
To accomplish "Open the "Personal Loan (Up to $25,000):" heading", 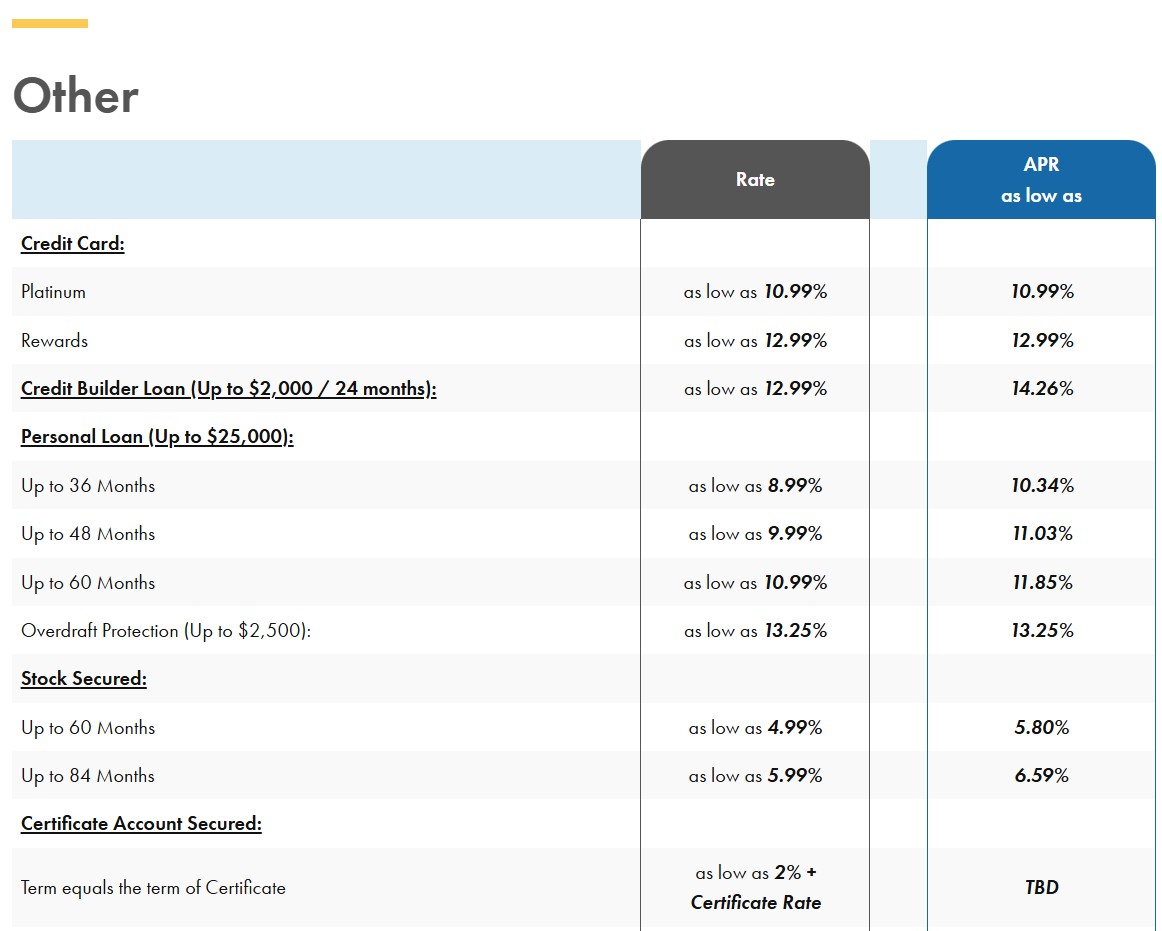I will [157, 437].
